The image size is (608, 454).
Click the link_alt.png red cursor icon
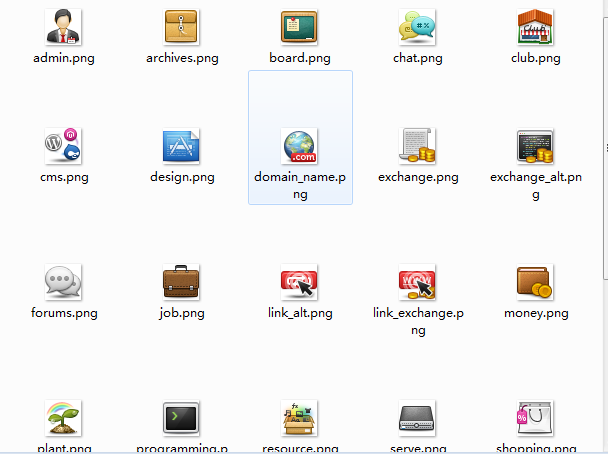point(299,282)
